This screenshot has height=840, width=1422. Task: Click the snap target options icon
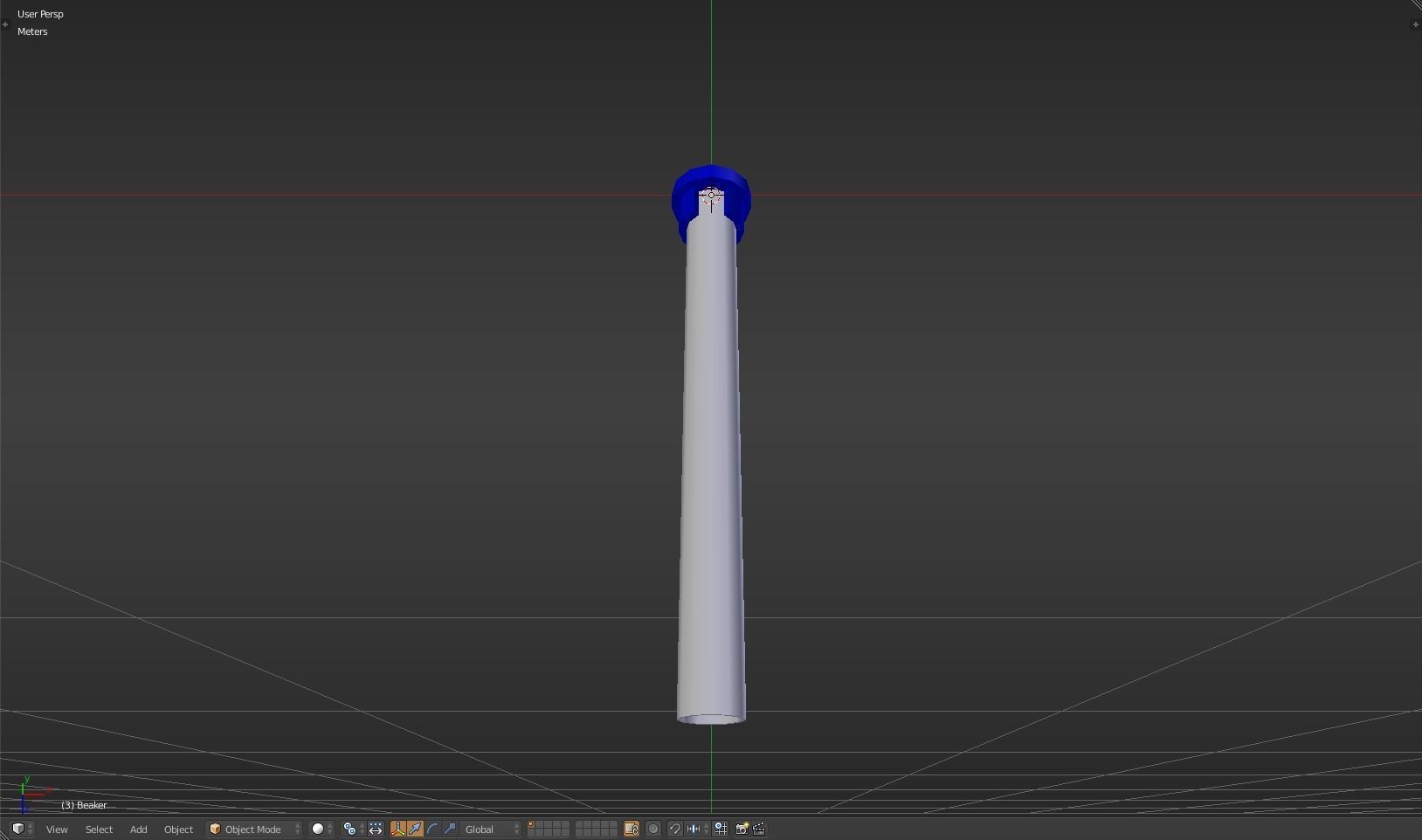[721, 829]
